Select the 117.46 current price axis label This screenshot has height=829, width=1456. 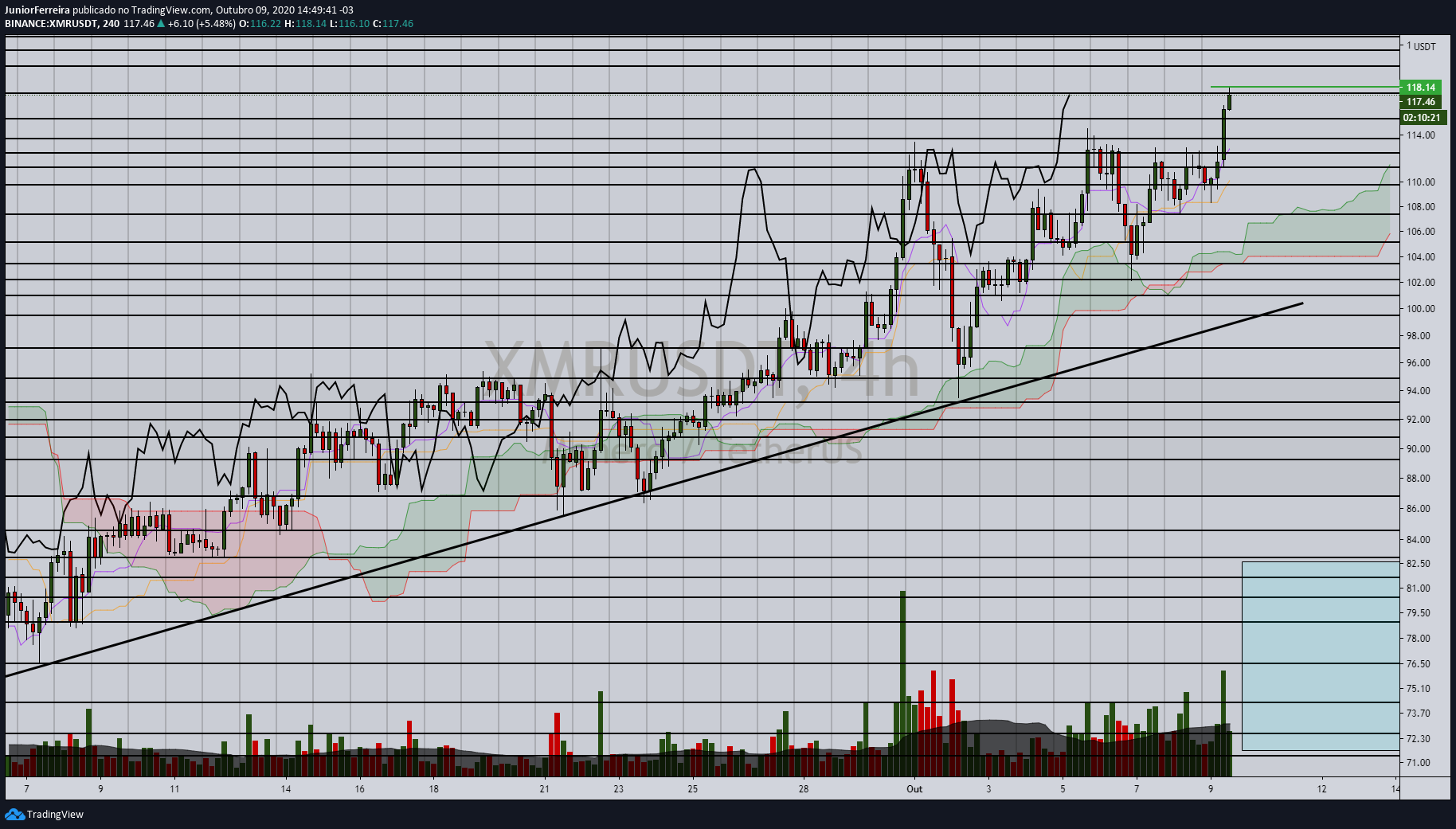1421,102
